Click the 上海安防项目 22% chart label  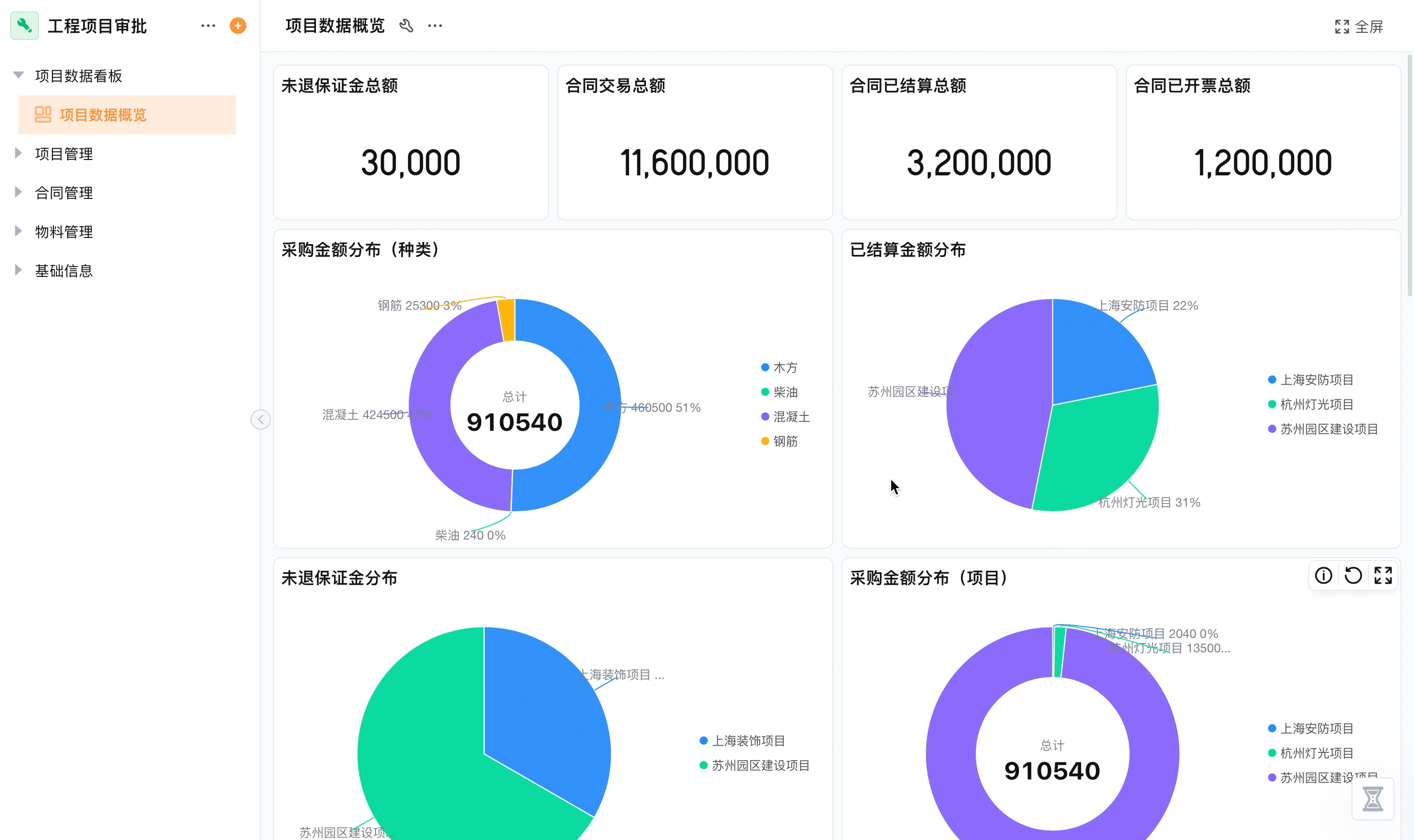(x=1148, y=306)
